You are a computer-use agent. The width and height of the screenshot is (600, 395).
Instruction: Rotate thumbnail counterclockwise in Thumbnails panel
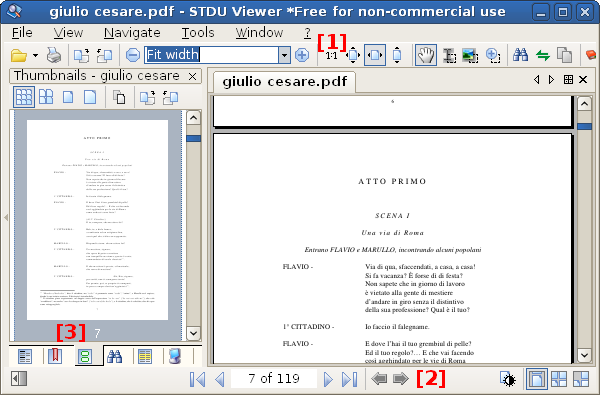(x=170, y=97)
